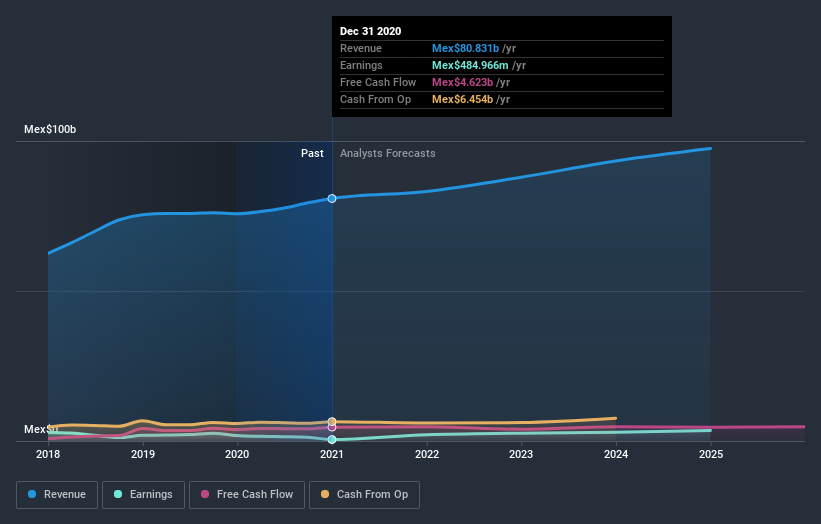Click the Dec 31 2020 tooltip date

371,31
